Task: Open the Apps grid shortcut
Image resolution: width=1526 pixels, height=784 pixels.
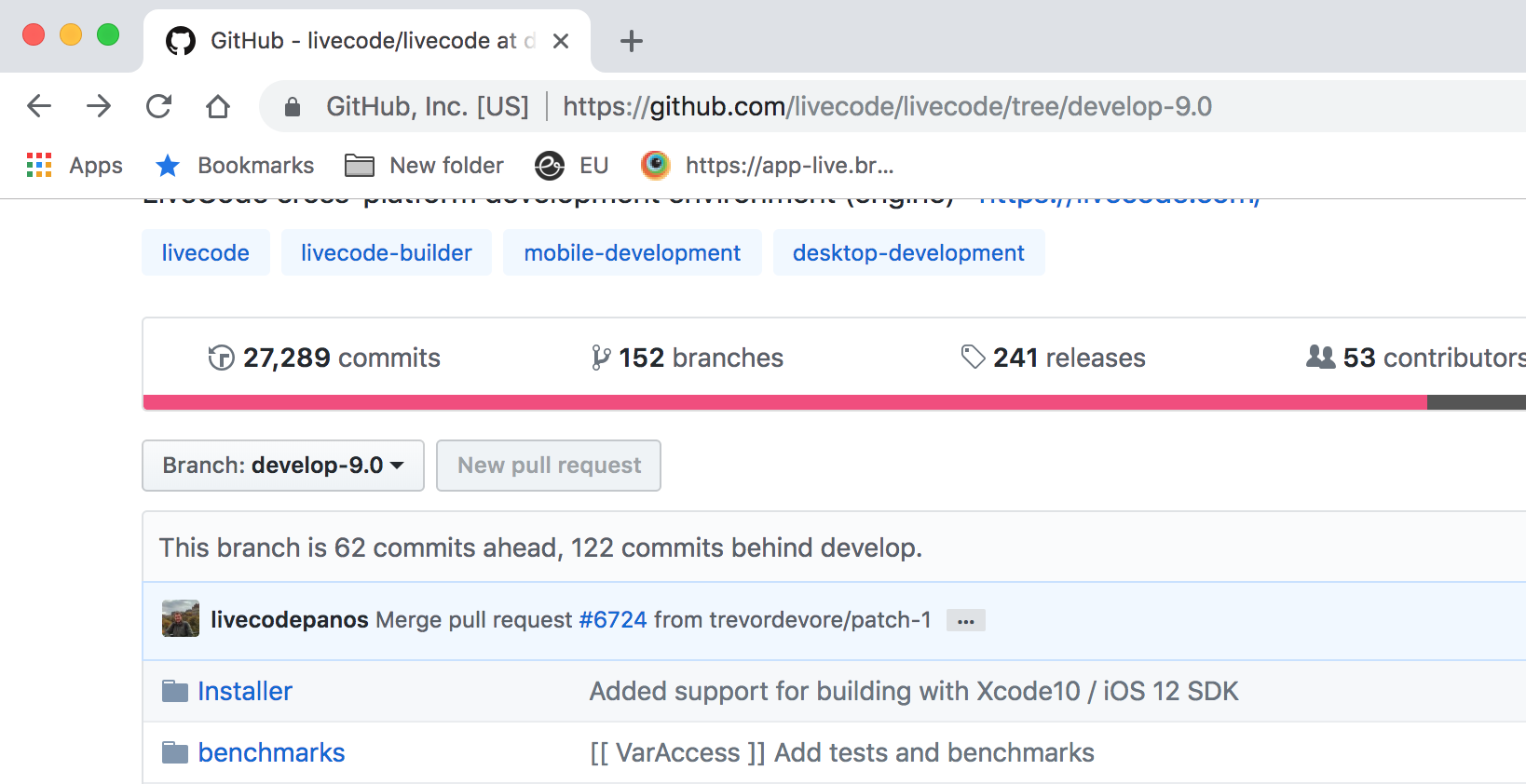Action: [75, 166]
